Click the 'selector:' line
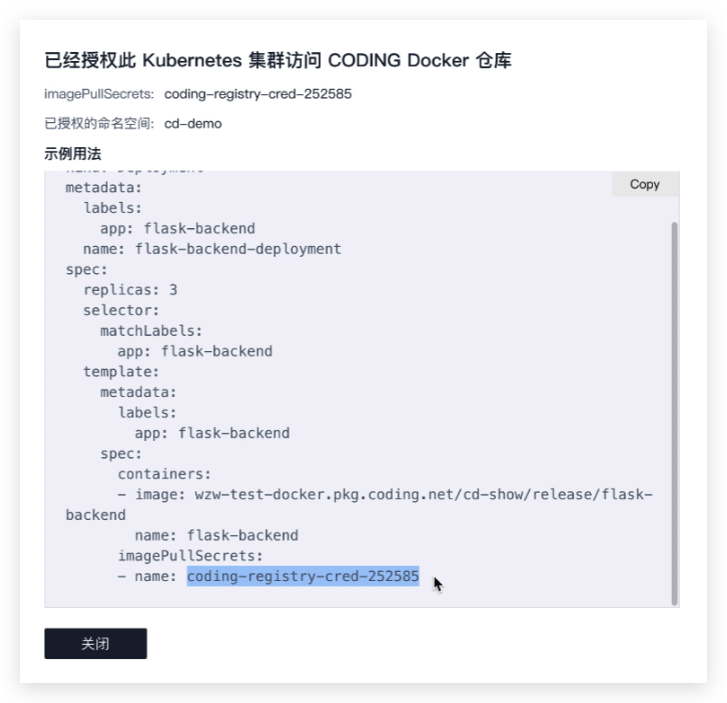The image size is (727, 703). pos(121,310)
